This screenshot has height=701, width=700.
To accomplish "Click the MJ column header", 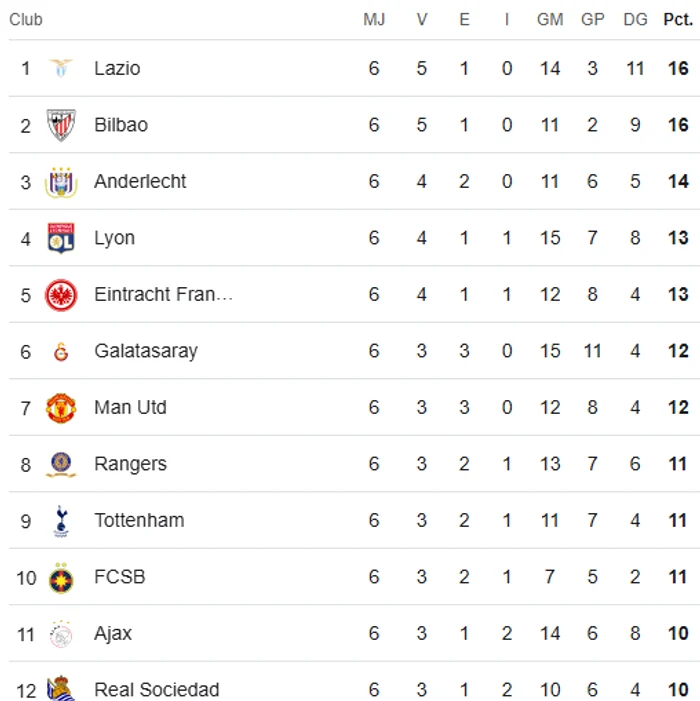I will click(x=374, y=20).
